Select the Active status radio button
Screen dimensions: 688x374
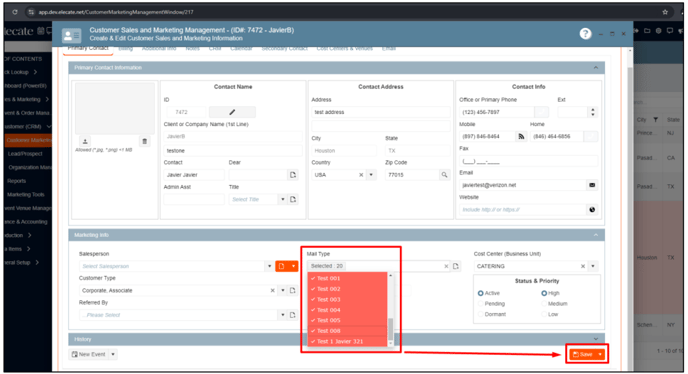point(480,293)
